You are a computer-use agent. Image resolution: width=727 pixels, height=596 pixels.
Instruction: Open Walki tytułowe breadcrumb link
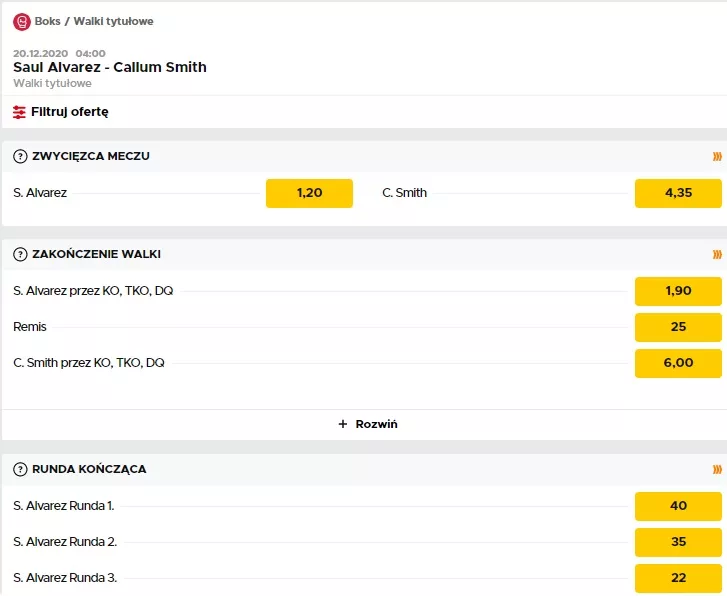(x=113, y=21)
